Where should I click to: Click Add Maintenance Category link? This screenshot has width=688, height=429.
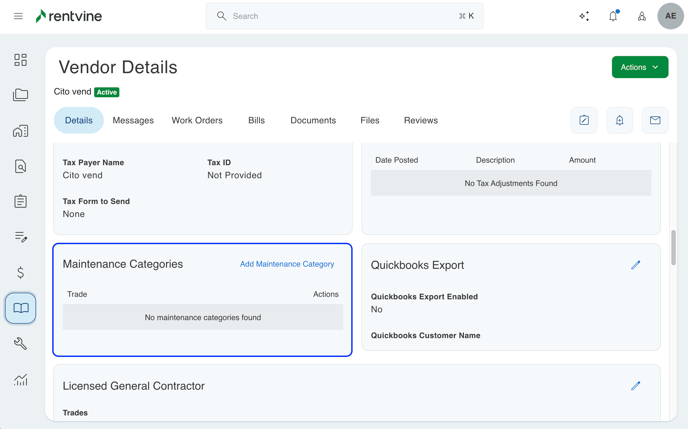(x=287, y=264)
